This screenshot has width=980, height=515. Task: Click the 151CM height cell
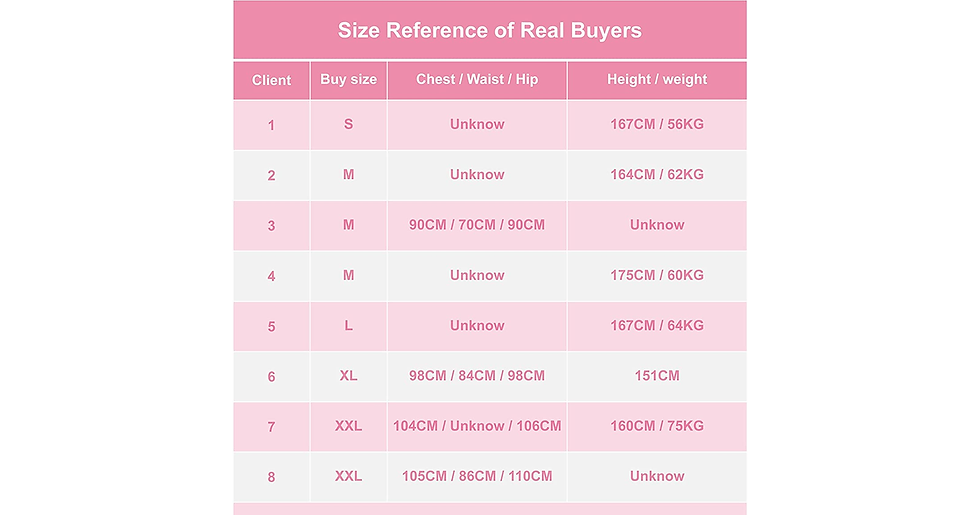click(657, 376)
